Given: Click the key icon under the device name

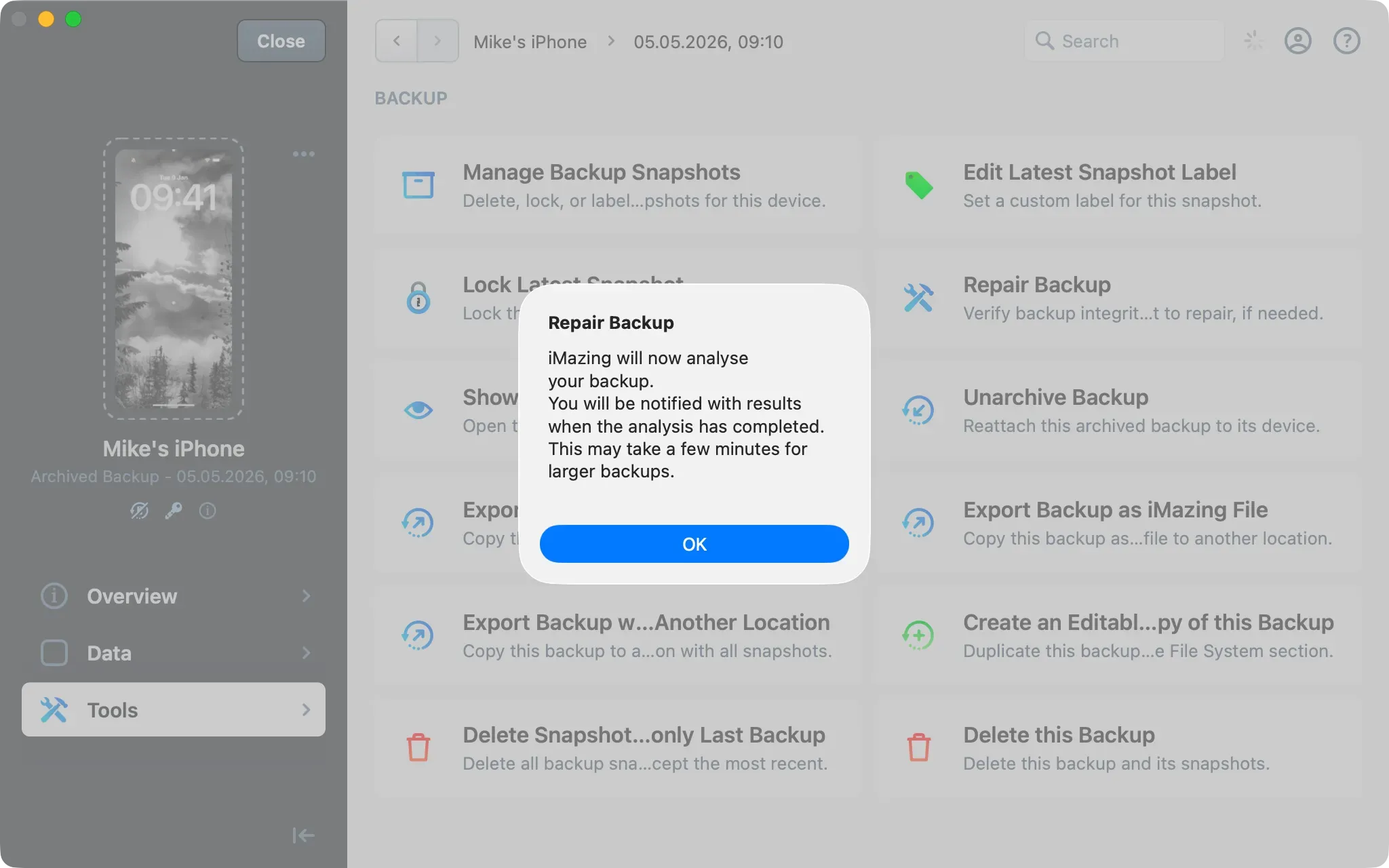Looking at the screenshot, I should point(174,511).
